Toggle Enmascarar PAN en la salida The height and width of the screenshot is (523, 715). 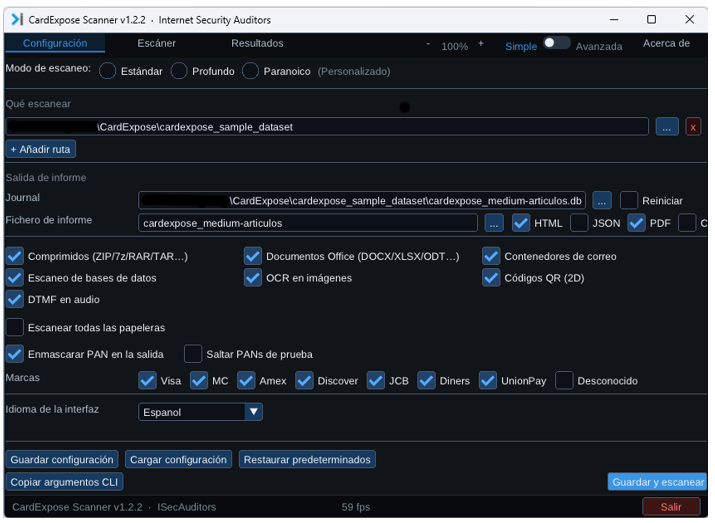(15, 354)
